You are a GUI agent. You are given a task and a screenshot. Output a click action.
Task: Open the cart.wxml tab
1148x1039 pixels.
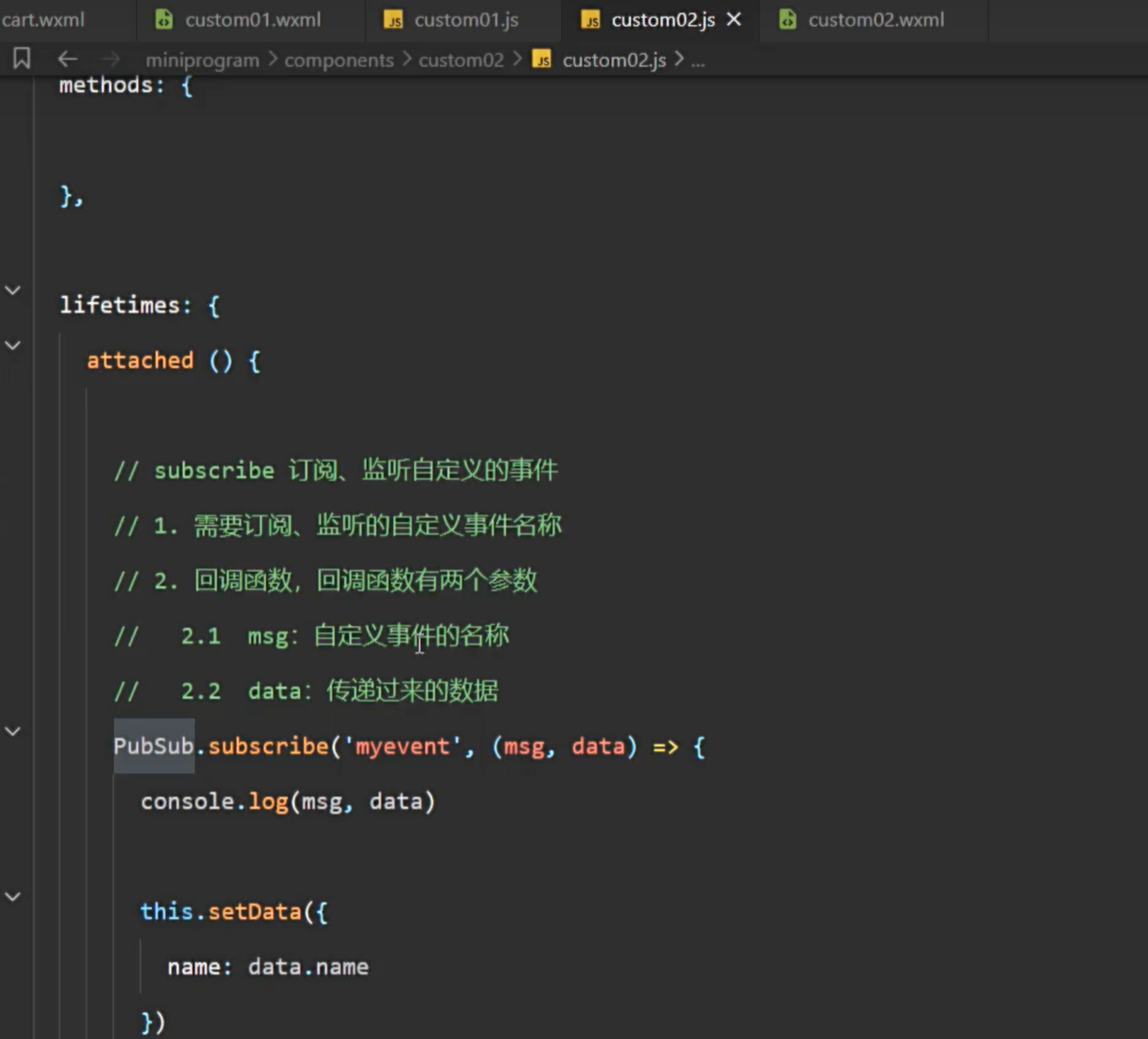[42, 19]
